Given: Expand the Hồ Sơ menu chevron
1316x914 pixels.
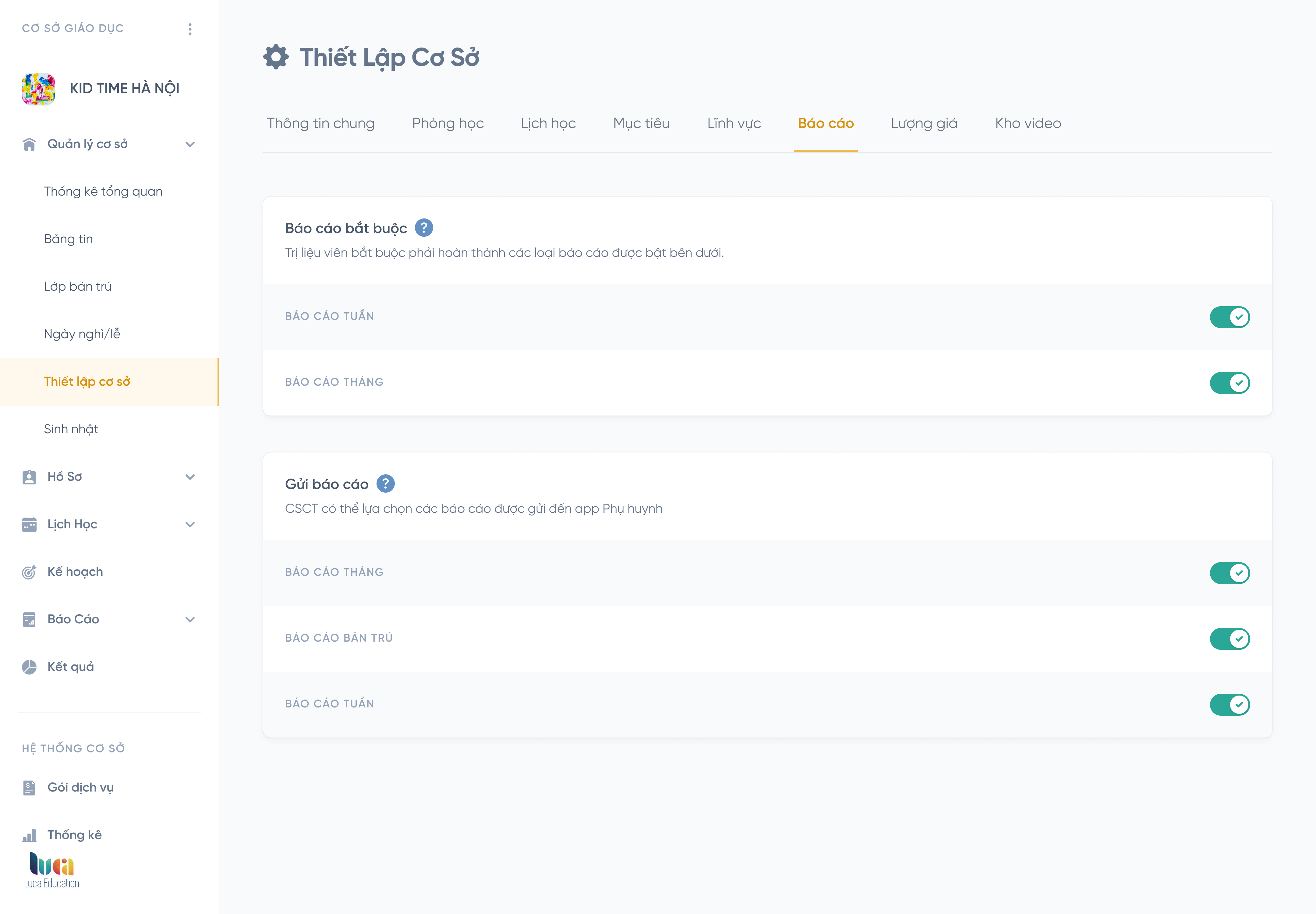Looking at the screenshot, I should [190, 477].
